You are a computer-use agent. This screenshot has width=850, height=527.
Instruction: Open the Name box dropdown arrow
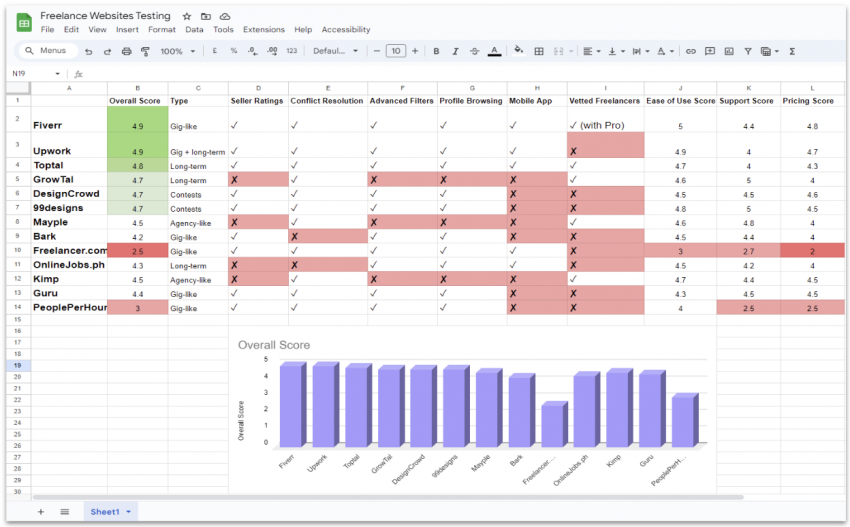pyautogui.click(x=57, y=74)
